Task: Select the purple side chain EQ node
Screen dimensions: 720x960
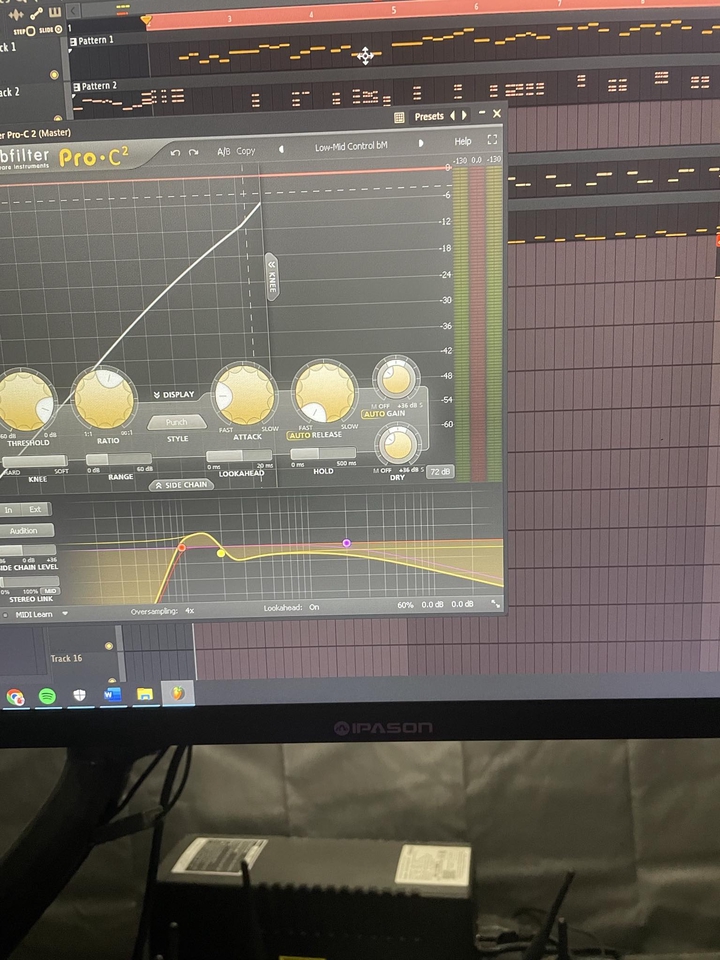Action: pos(347,543)
